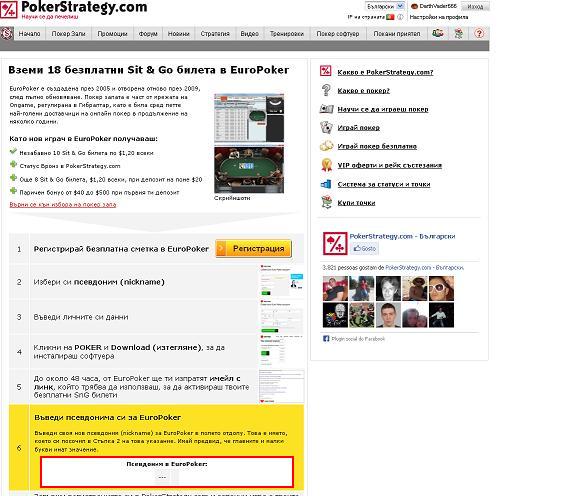The height and width of the screenshot is (496, 563).
Task: Enlarge the poker table screenshot thumbnail
Action: tap(249, 170)
